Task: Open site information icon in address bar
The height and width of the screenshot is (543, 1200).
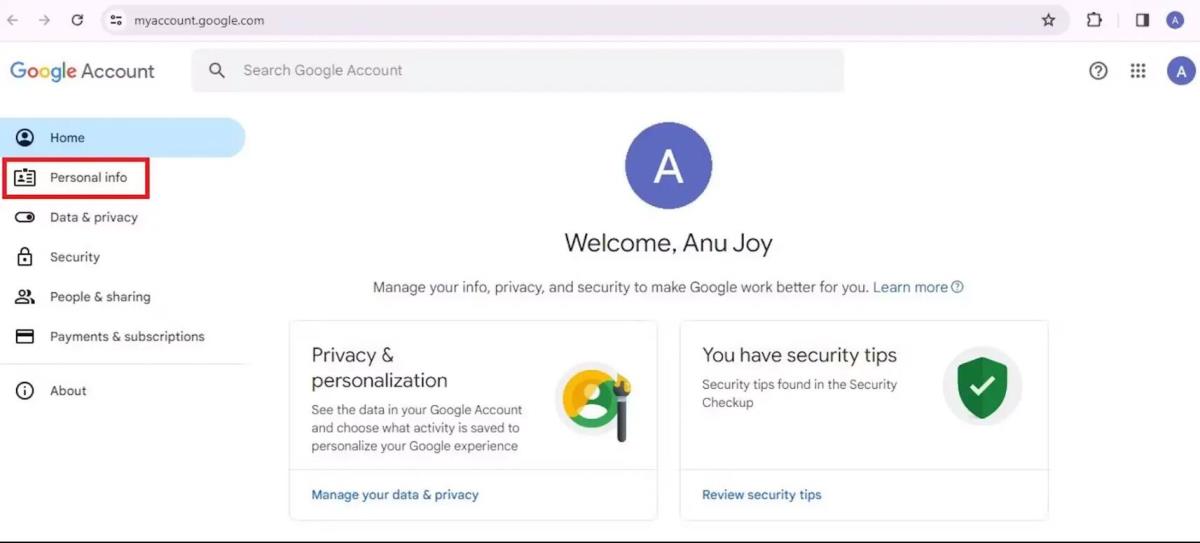Action: (116, 20)
